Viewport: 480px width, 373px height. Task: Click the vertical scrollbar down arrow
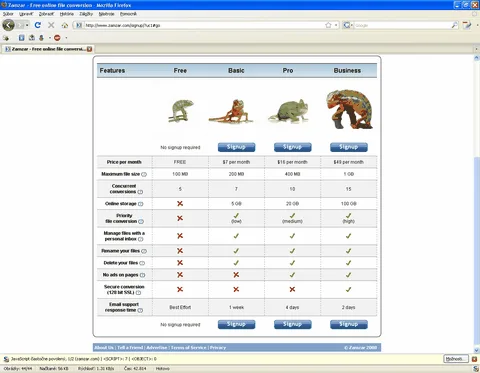pos(476,350)
